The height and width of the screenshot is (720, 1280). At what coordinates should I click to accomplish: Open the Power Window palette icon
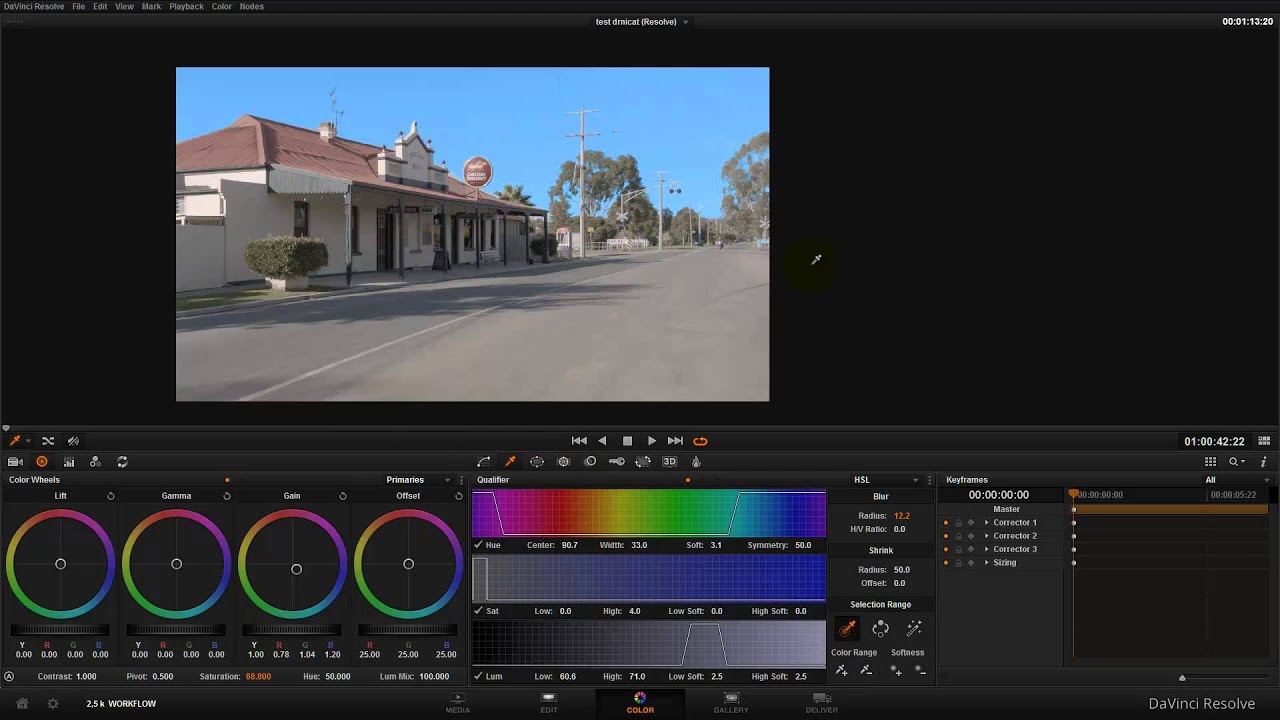click(x=537, y=461)
